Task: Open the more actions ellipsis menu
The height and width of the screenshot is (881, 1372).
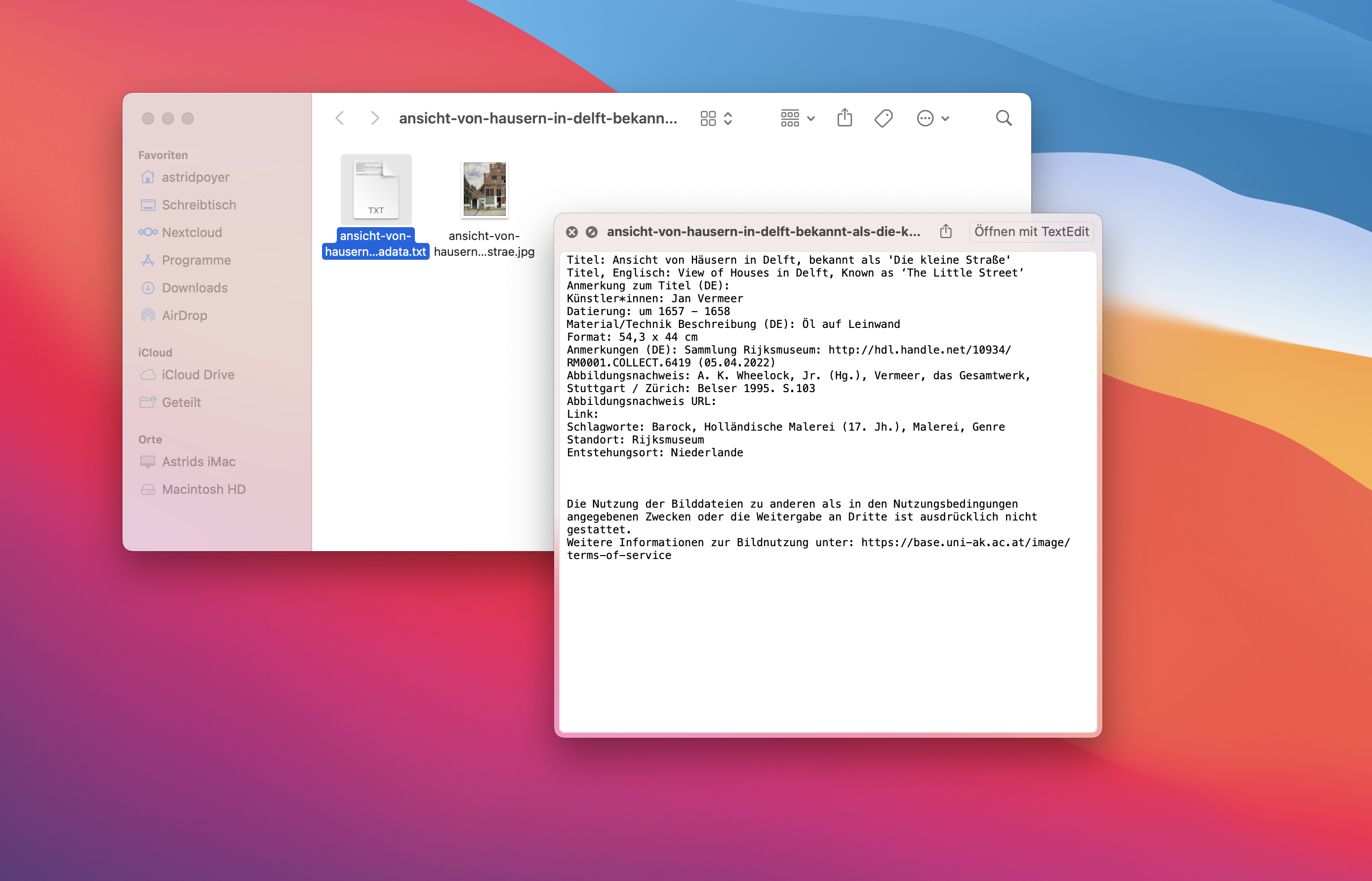Action: 932,119
